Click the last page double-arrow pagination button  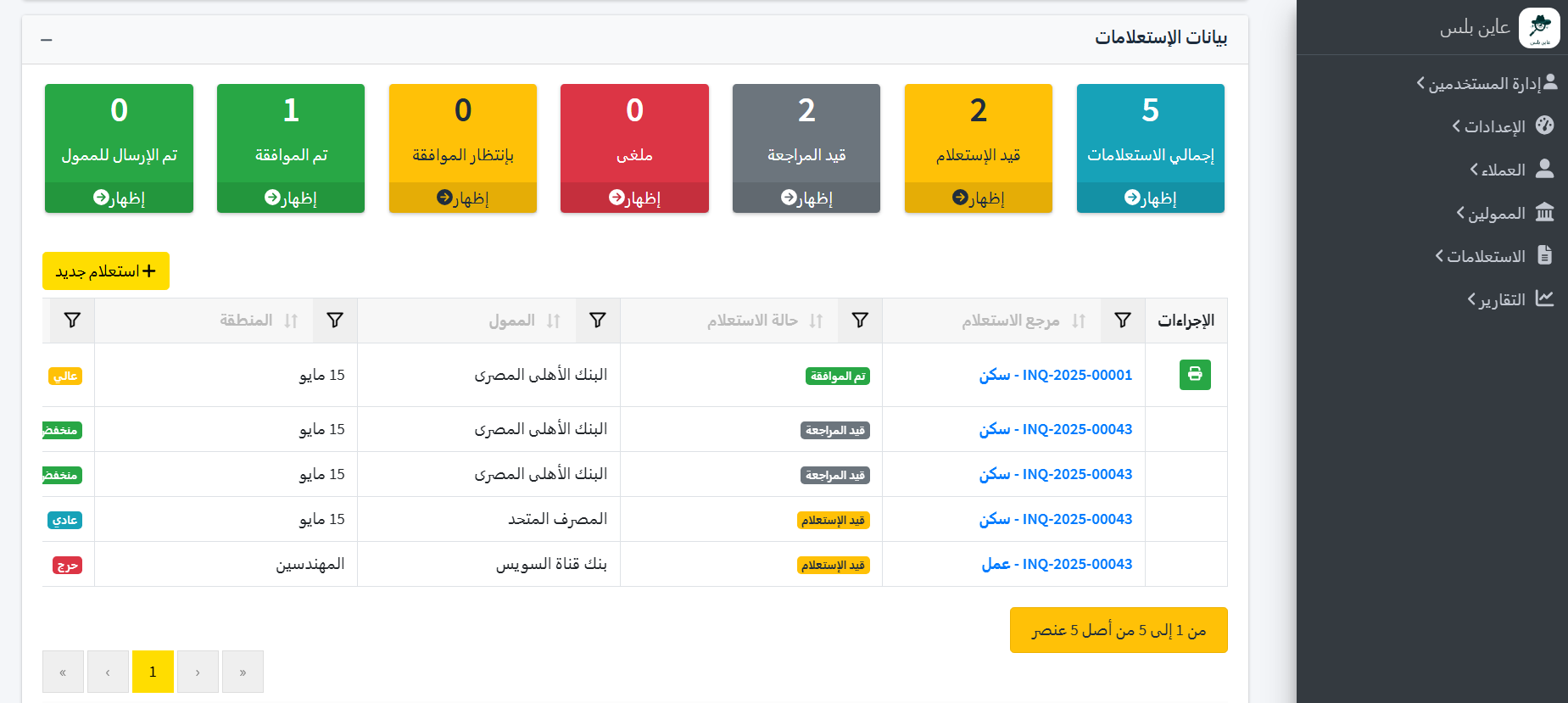coord(243,672)
